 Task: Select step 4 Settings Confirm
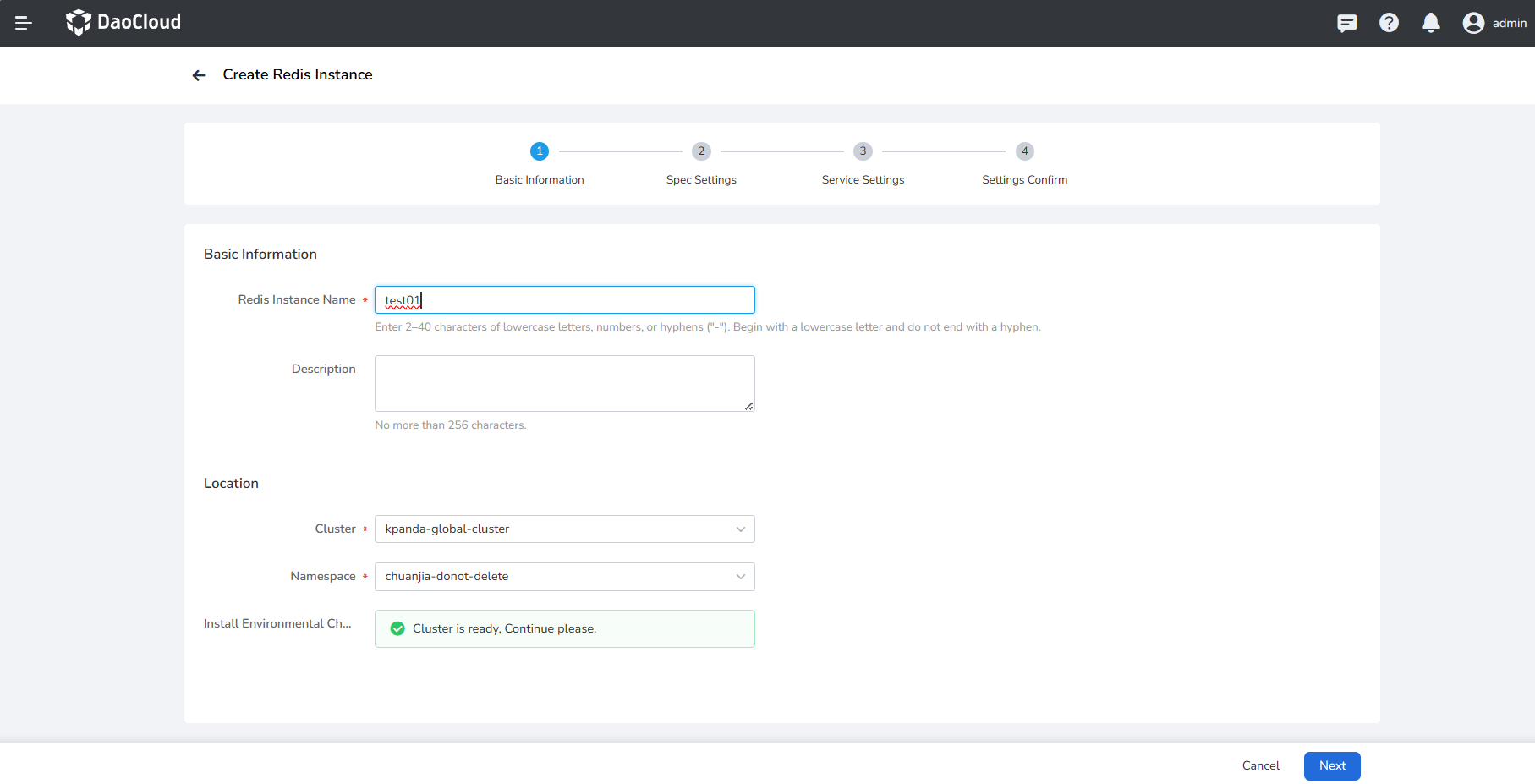(1024, 151)
